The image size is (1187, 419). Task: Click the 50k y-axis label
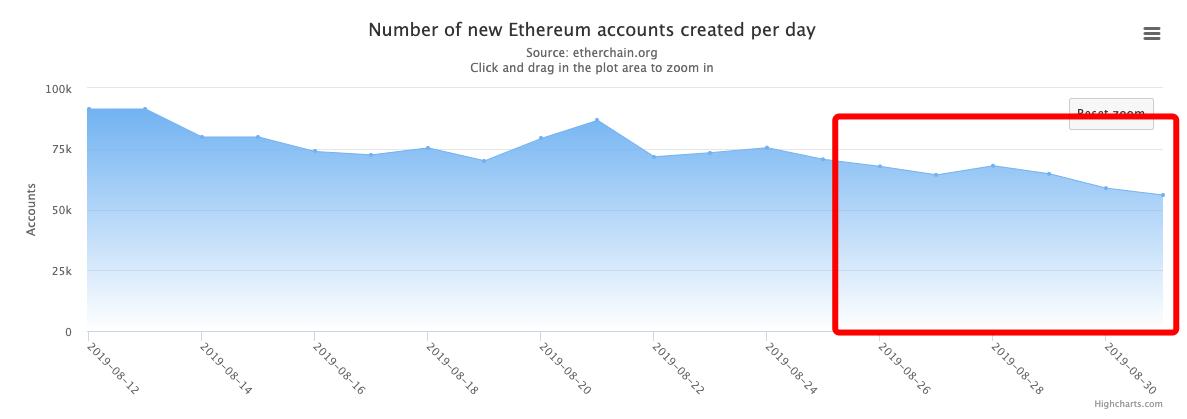pos(62,210)
